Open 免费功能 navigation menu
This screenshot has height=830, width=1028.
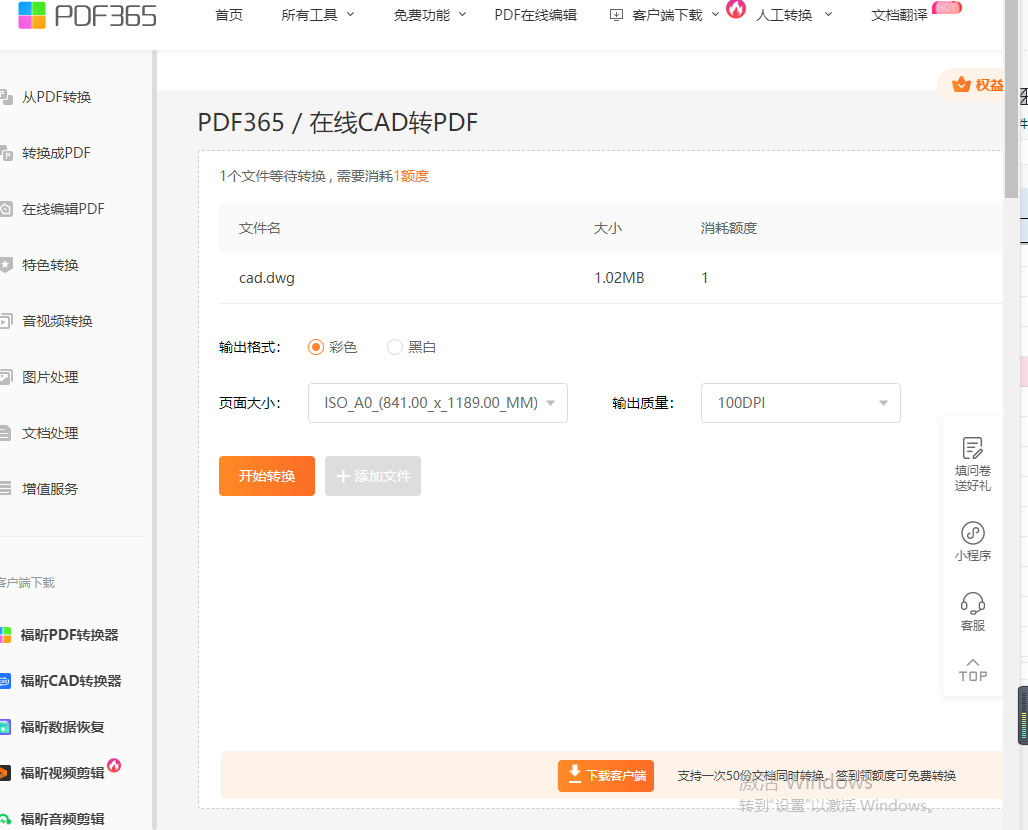click(x=422, y=15)
